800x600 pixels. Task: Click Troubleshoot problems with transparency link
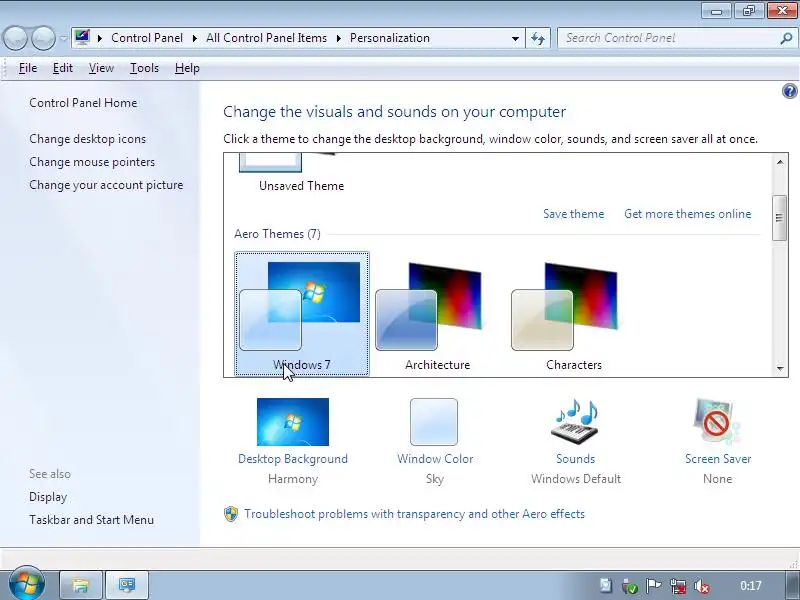414,514
